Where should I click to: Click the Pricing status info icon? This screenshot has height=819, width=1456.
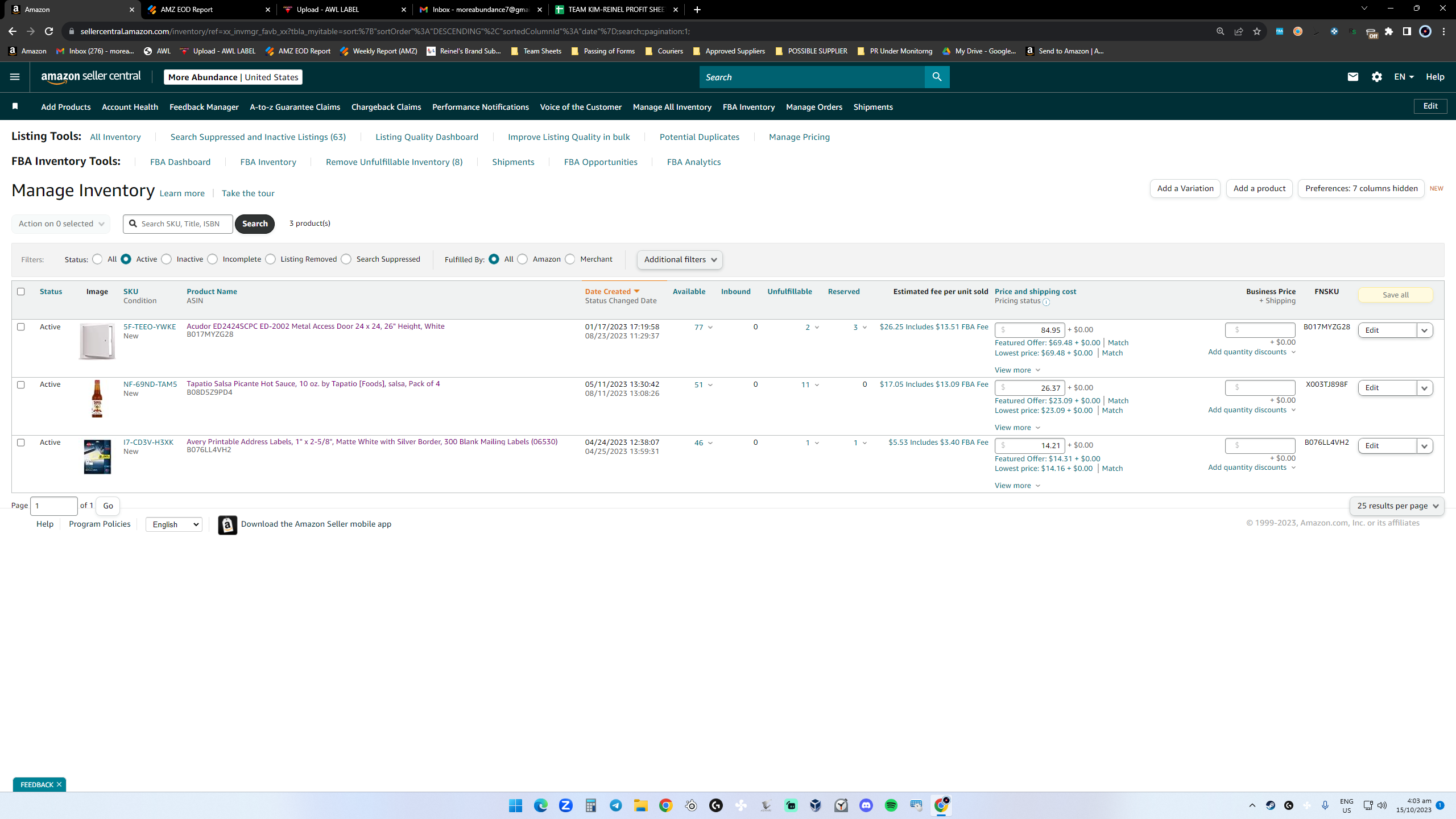[x=1046, y=302]
